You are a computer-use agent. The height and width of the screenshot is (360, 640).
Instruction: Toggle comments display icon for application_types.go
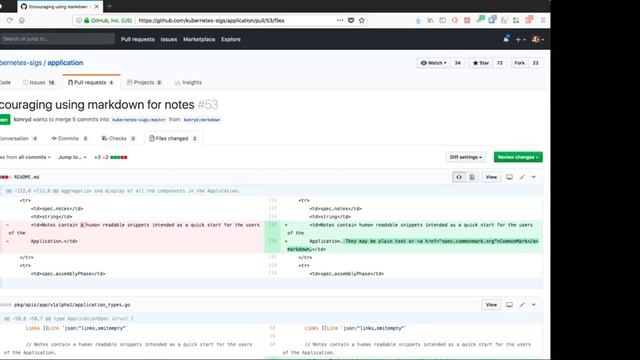point(509,305)
